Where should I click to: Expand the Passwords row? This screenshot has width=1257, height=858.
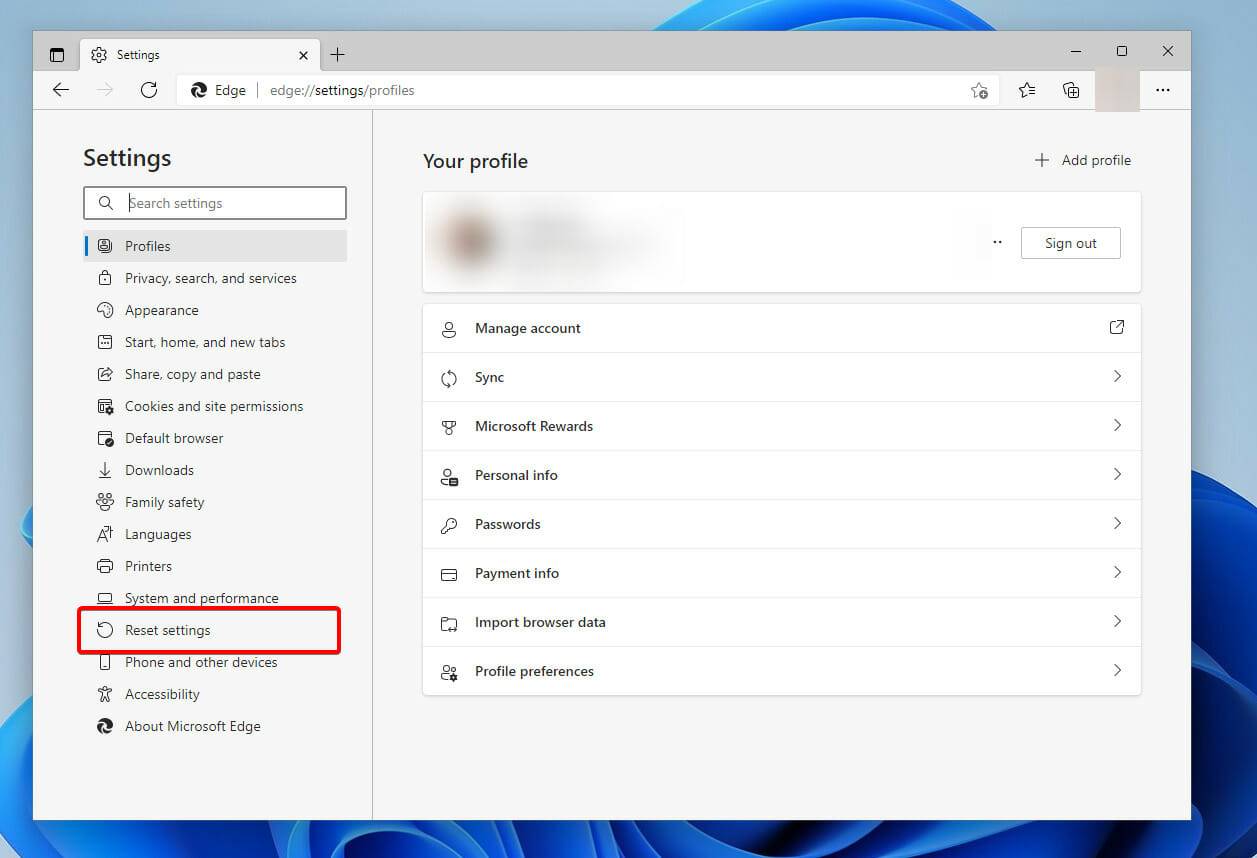point(781,524)
